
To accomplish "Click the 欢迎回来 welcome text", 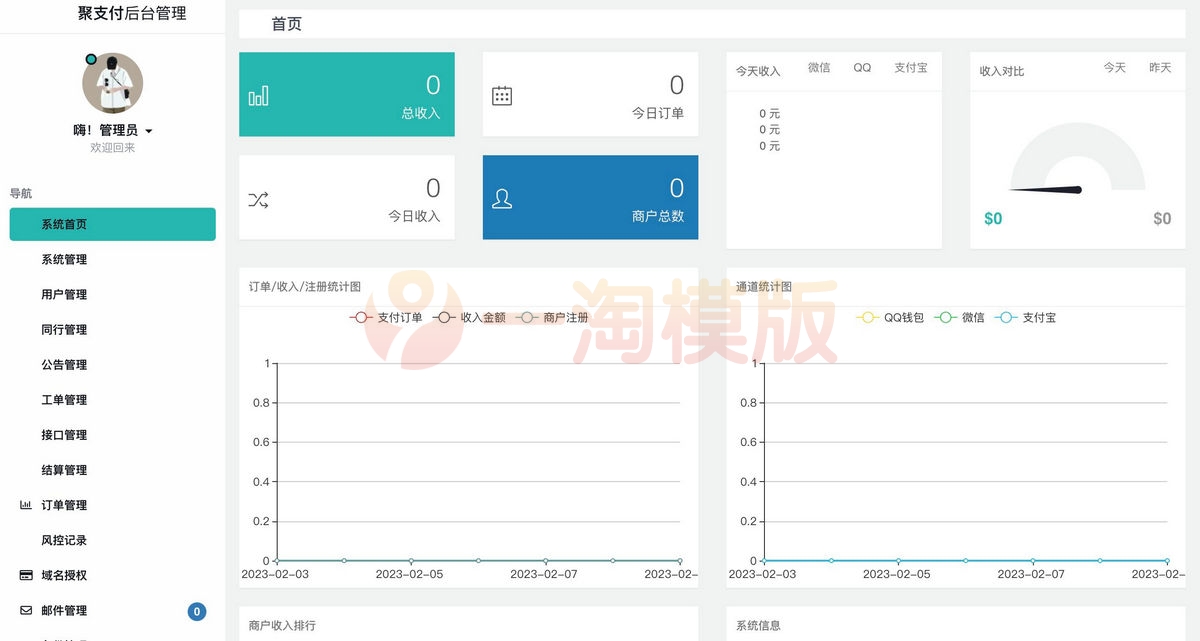I will pos(113,148).
